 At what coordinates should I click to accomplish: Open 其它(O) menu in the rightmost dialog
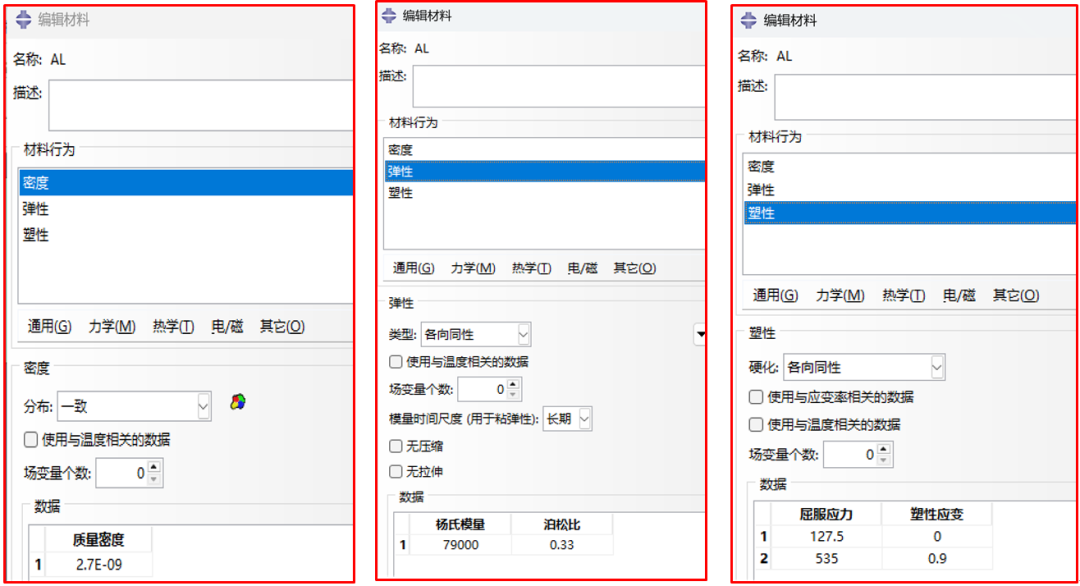pyautogui.click(x=1015, y=295)
